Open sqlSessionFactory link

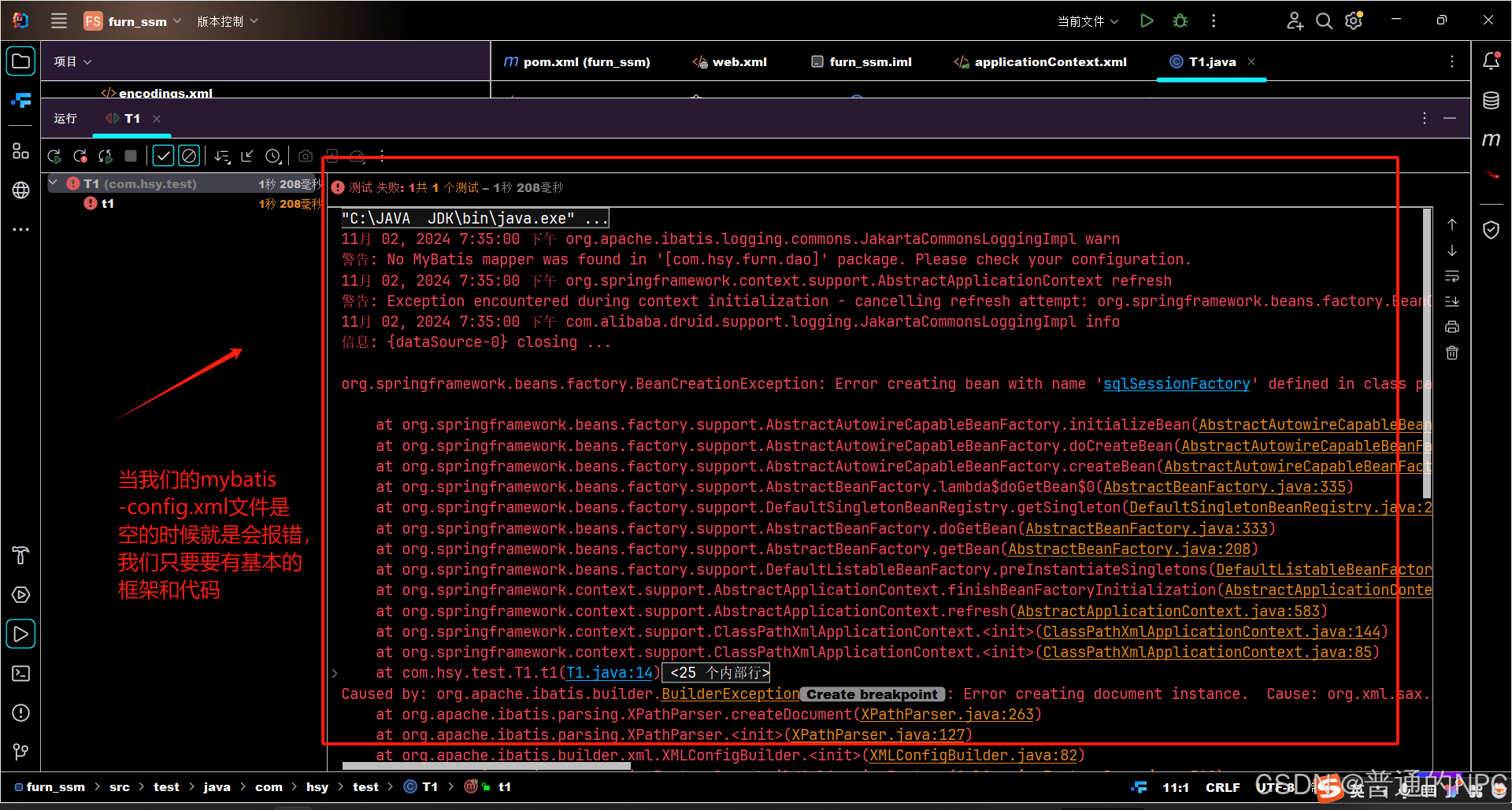coord(1177,383)
